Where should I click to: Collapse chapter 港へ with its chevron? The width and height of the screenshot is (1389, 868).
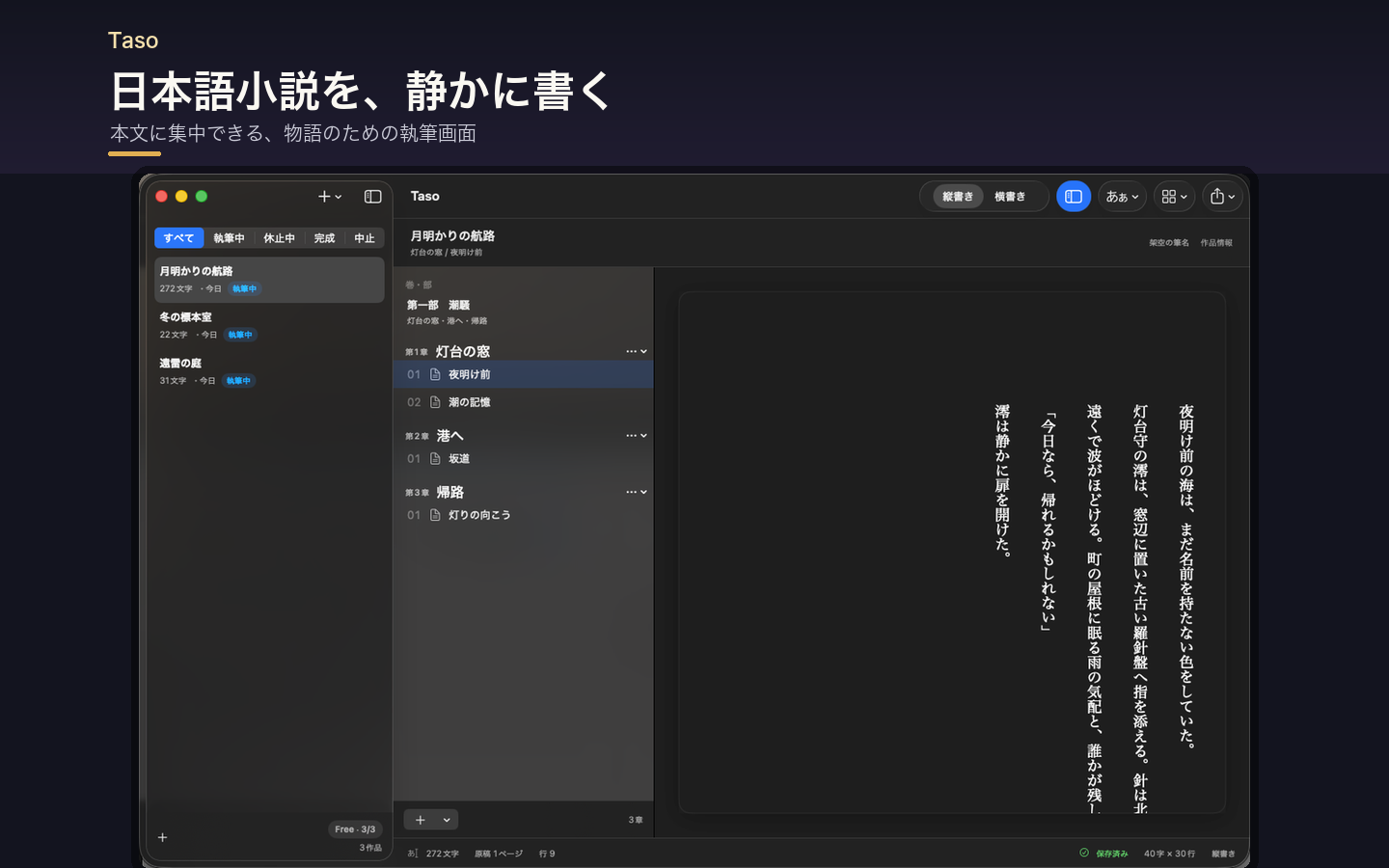[x=643, y=436]
